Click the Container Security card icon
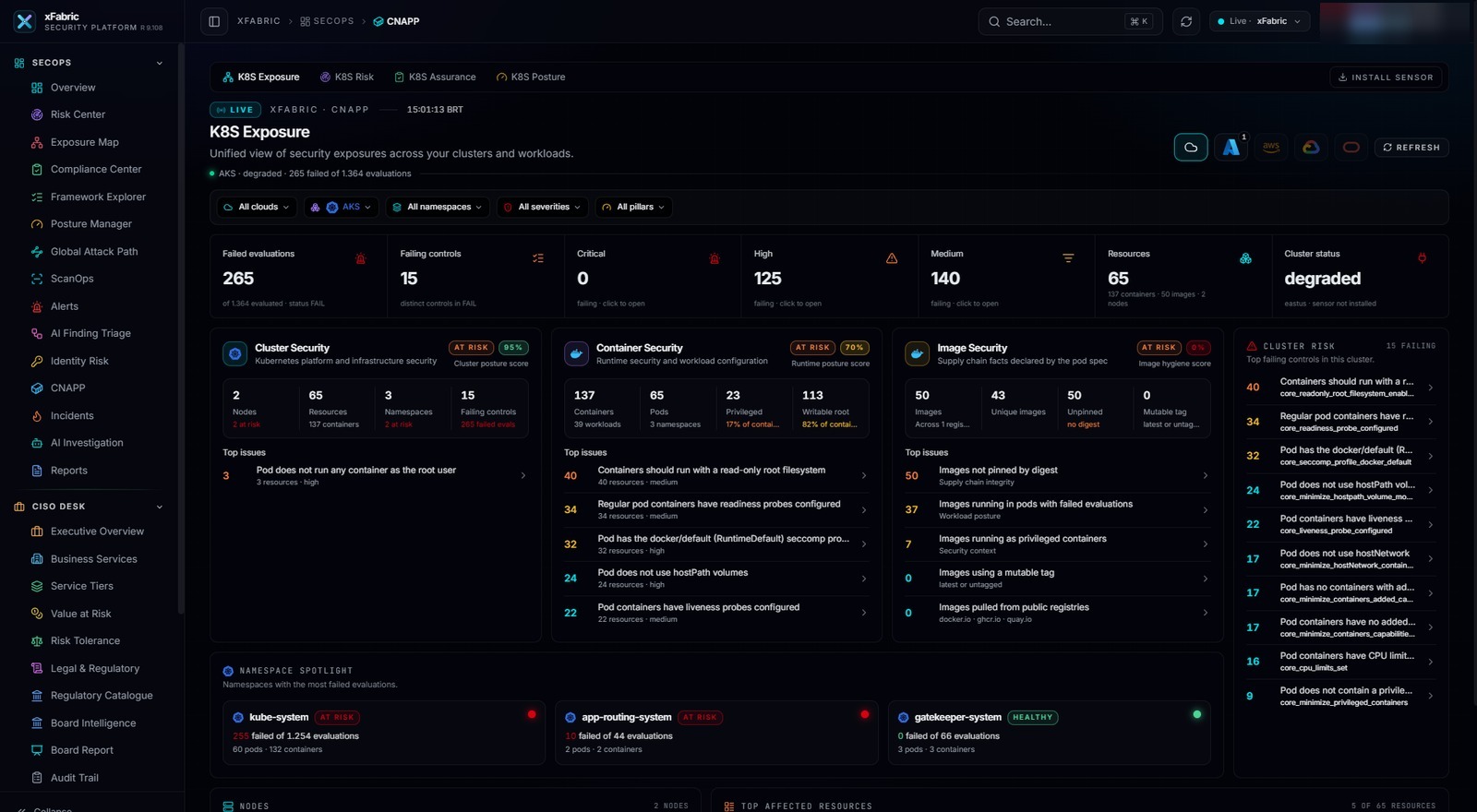 coord(576,353)
